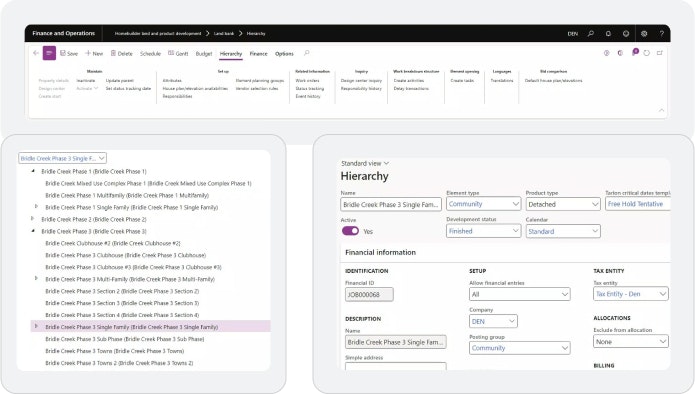Switch to the Budget tab
The height and width of the screenshot is (394, 695).
coord(204,54)
